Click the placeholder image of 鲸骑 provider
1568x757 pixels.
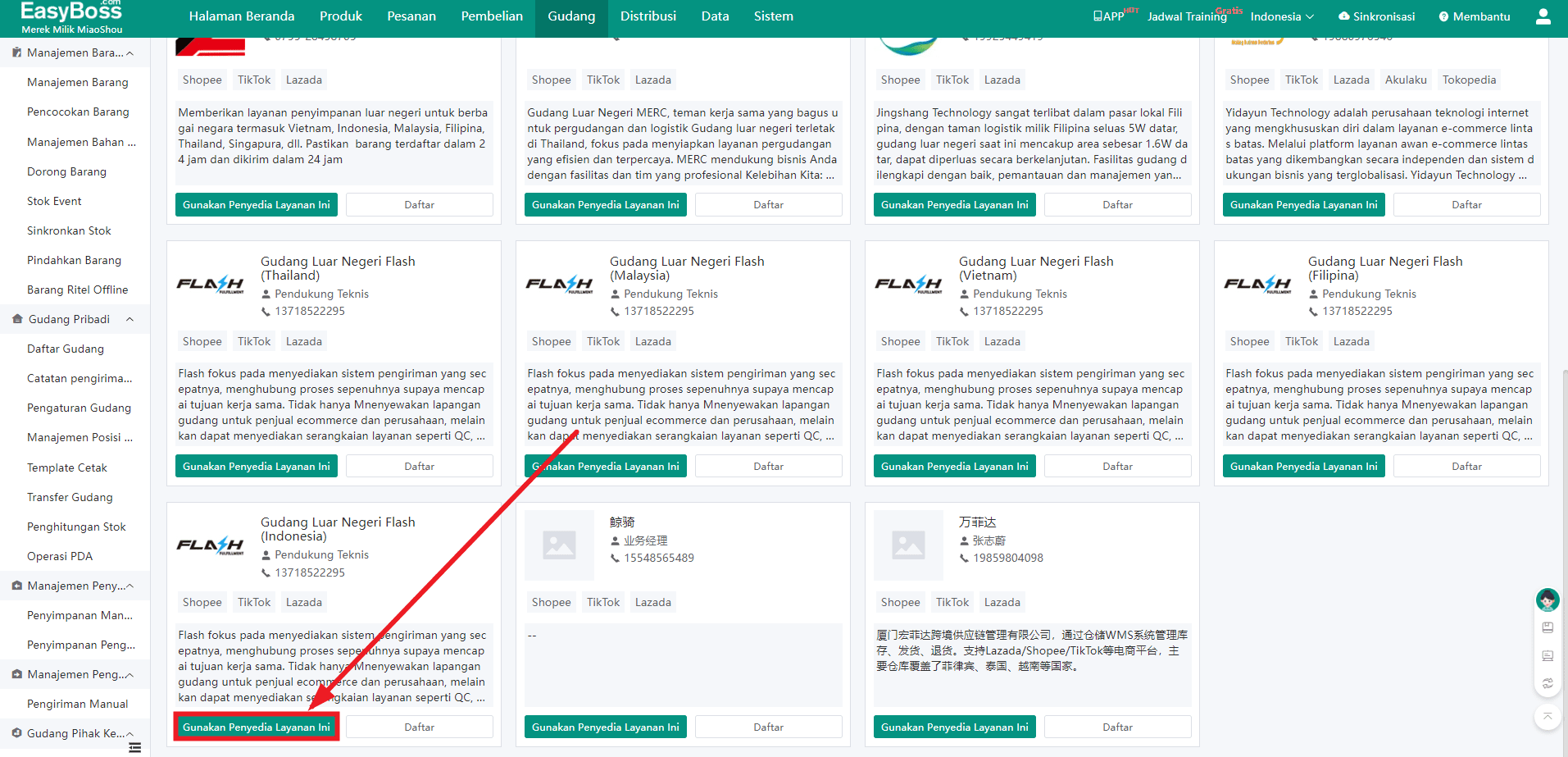(x=559, y=545)
